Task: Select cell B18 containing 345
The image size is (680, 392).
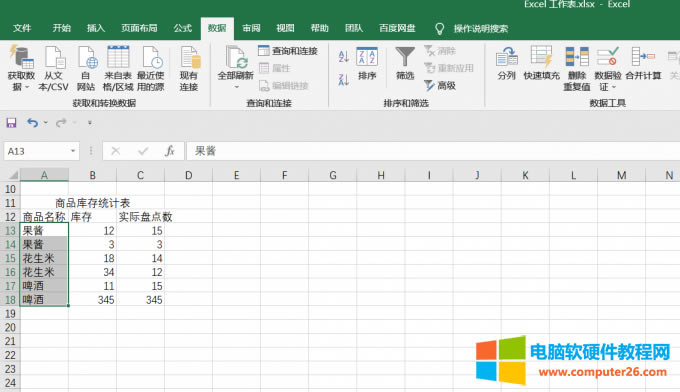Action: tap(92, 300)
